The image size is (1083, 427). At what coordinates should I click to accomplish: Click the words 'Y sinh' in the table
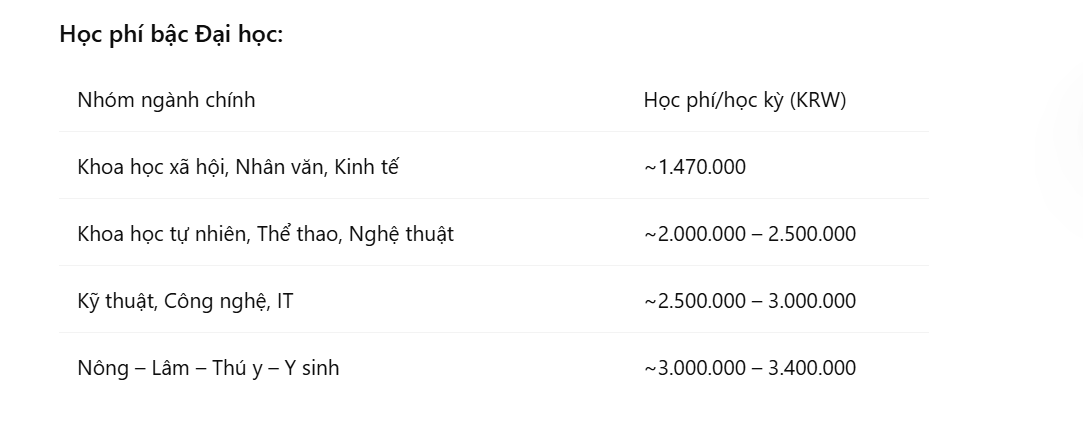(311, 368)
